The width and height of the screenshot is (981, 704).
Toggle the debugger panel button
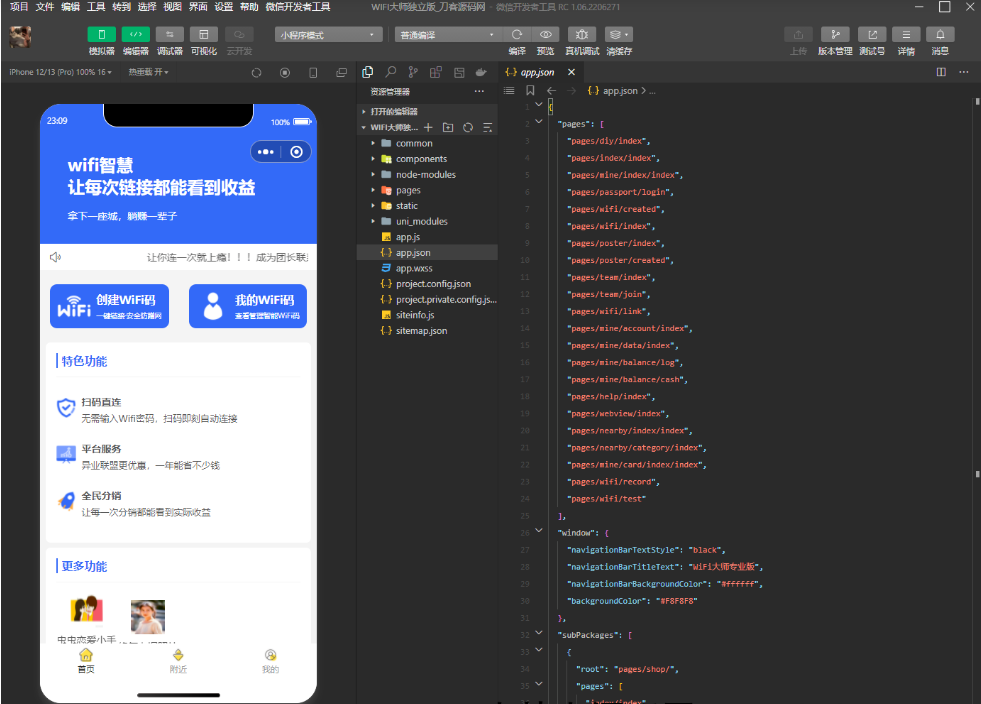[x=170, y=34]
